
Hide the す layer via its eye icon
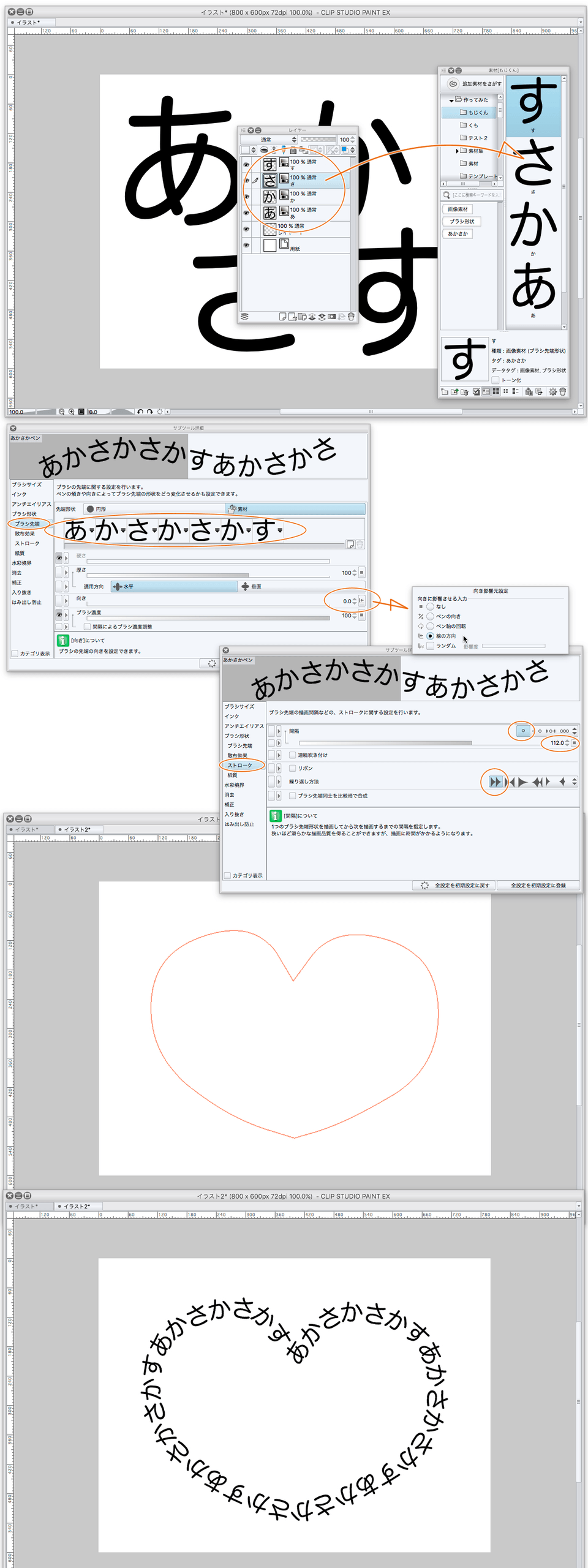[x=246, y=165]
